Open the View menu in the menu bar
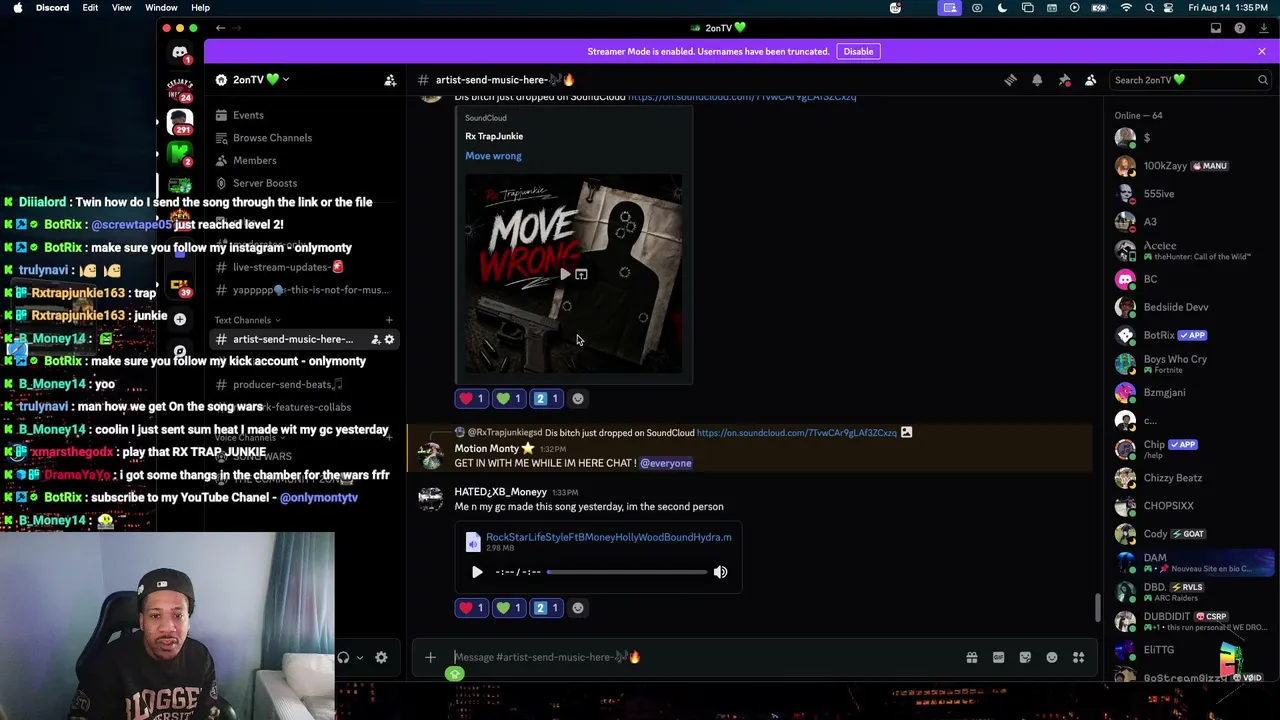Screen dimensions: 1280x720 click(121, 8)
